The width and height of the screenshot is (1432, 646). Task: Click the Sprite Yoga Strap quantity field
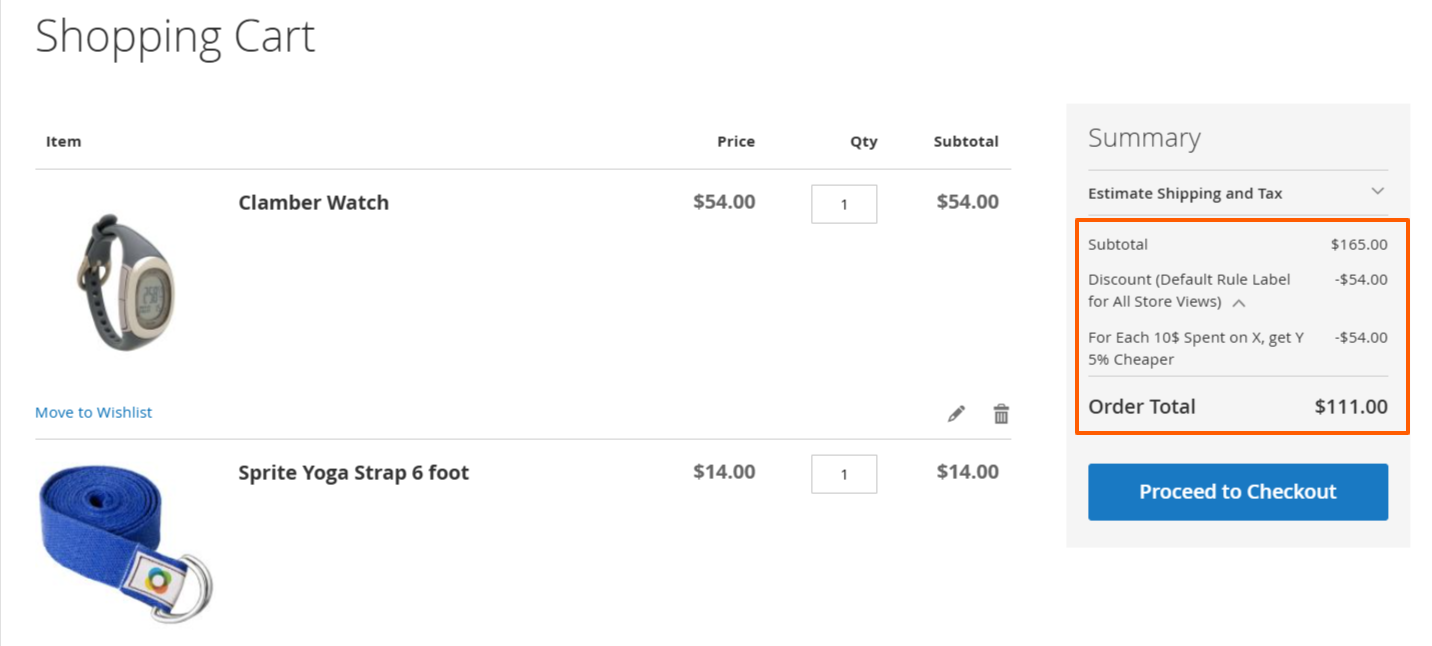tap(844, 474)
